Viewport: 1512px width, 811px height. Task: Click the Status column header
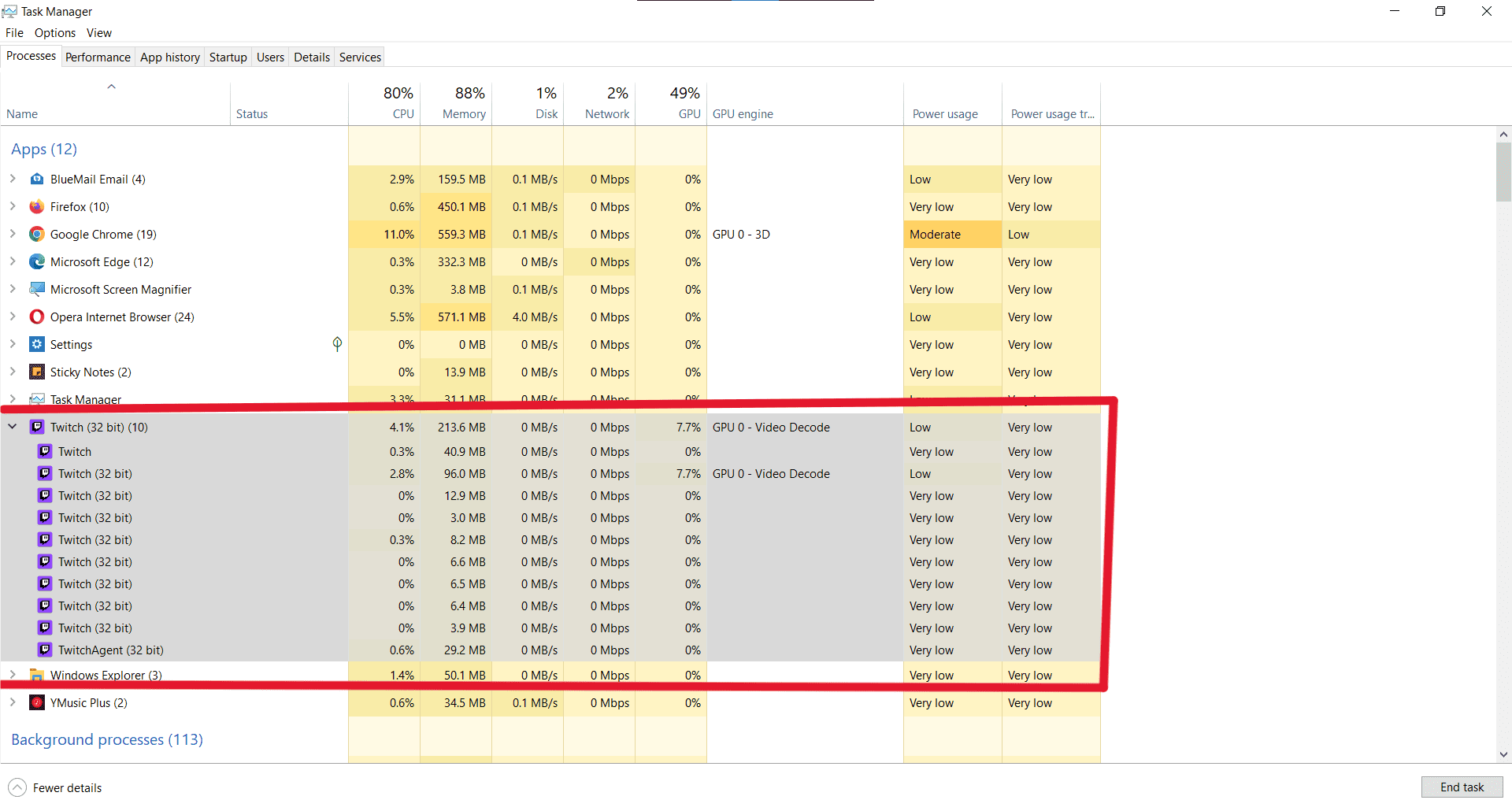(x=289, y=103)
